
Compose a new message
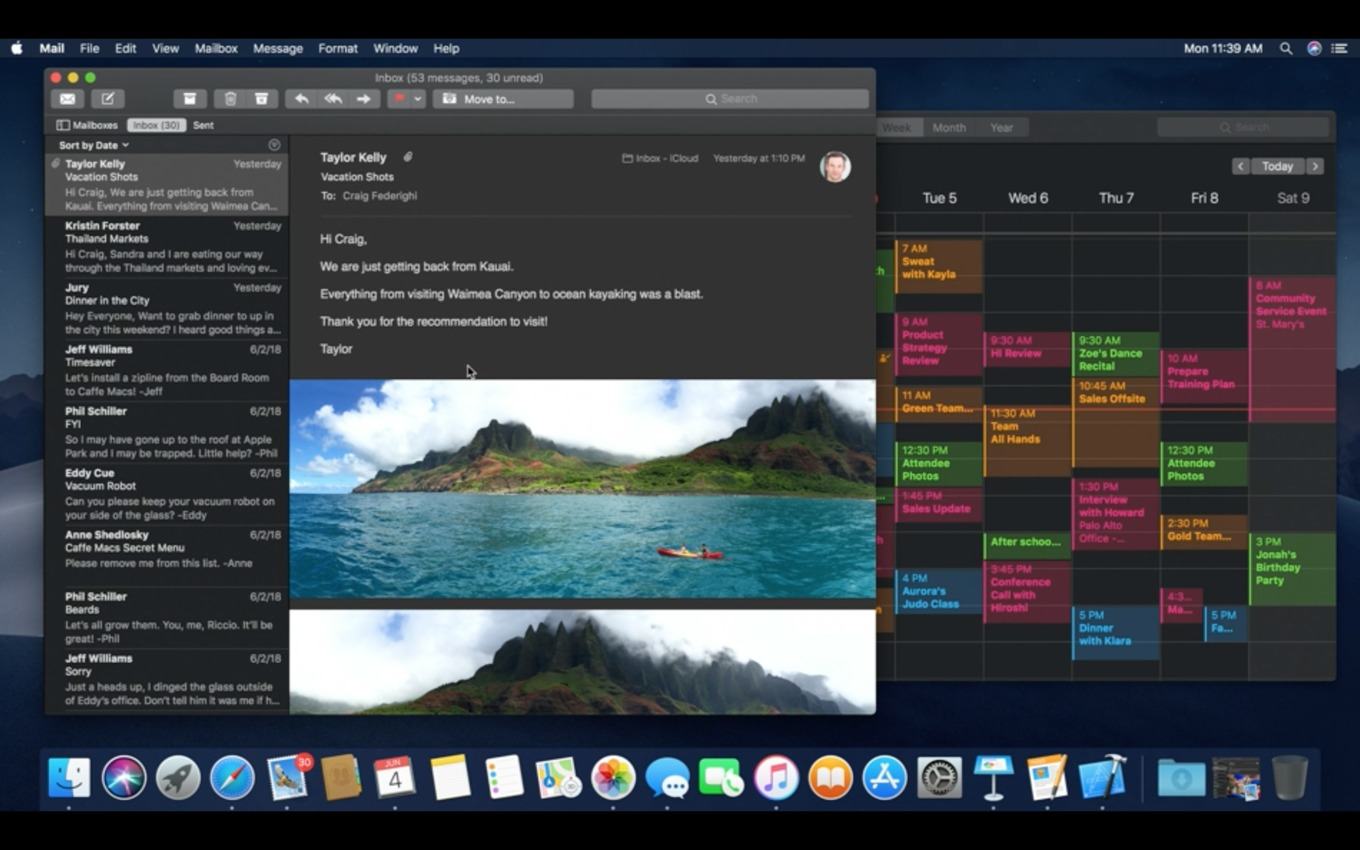click(107, 99)
